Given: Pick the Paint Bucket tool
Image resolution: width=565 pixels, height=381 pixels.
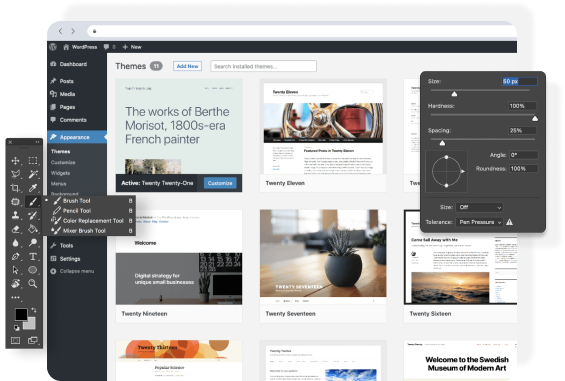Looking at the screenshot, I should click(33, 229).
